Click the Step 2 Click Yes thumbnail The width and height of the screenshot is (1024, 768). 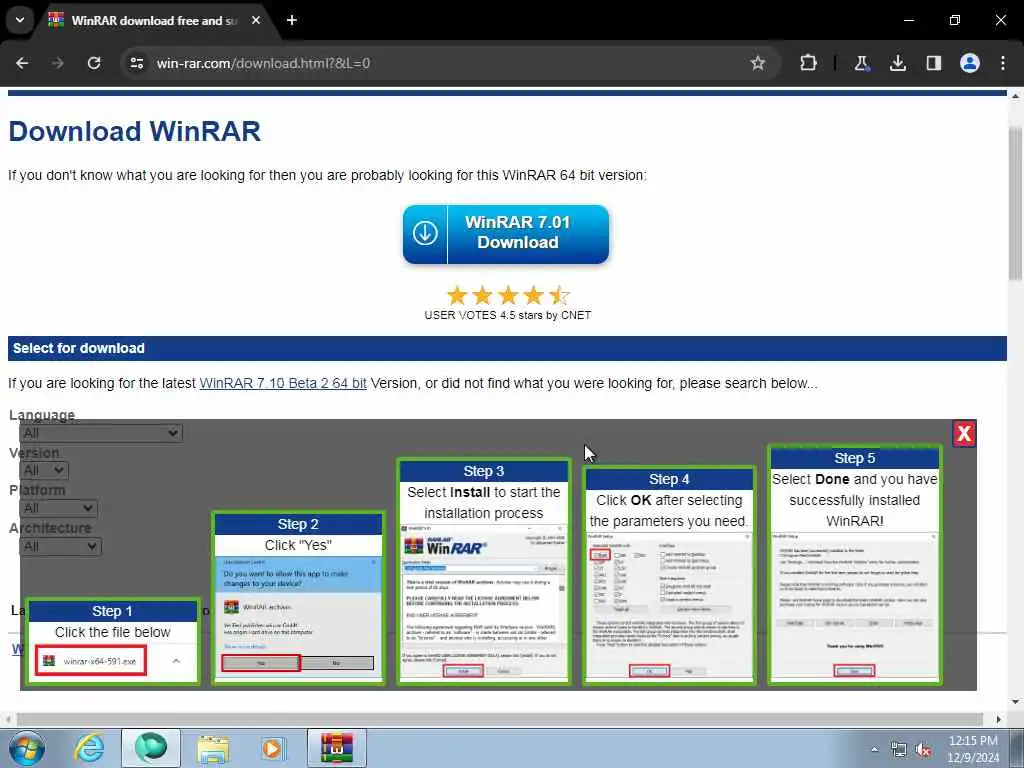click(298, 598)
